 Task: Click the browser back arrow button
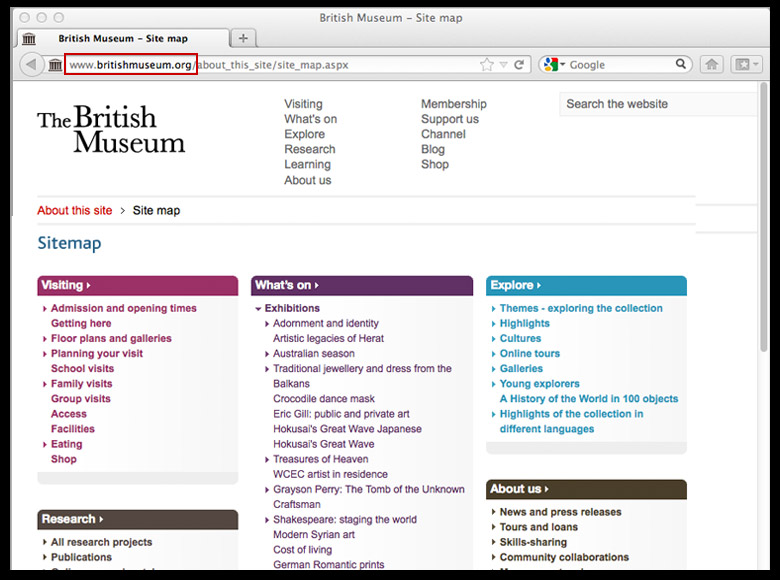[32, 65]
